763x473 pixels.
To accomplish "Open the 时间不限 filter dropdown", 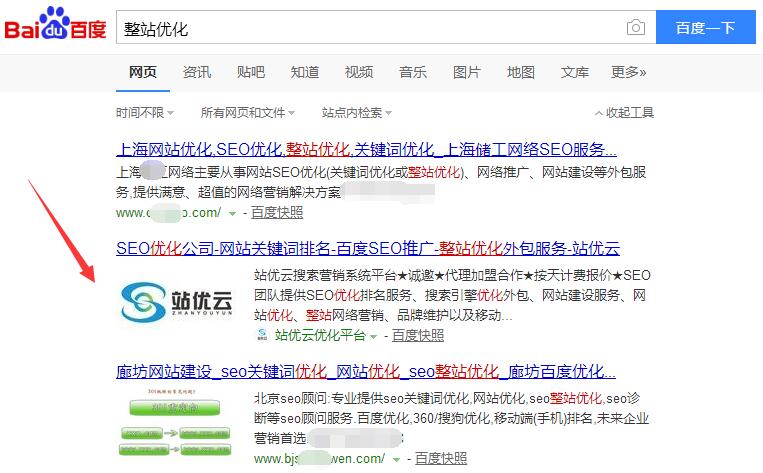I will 145,113.
